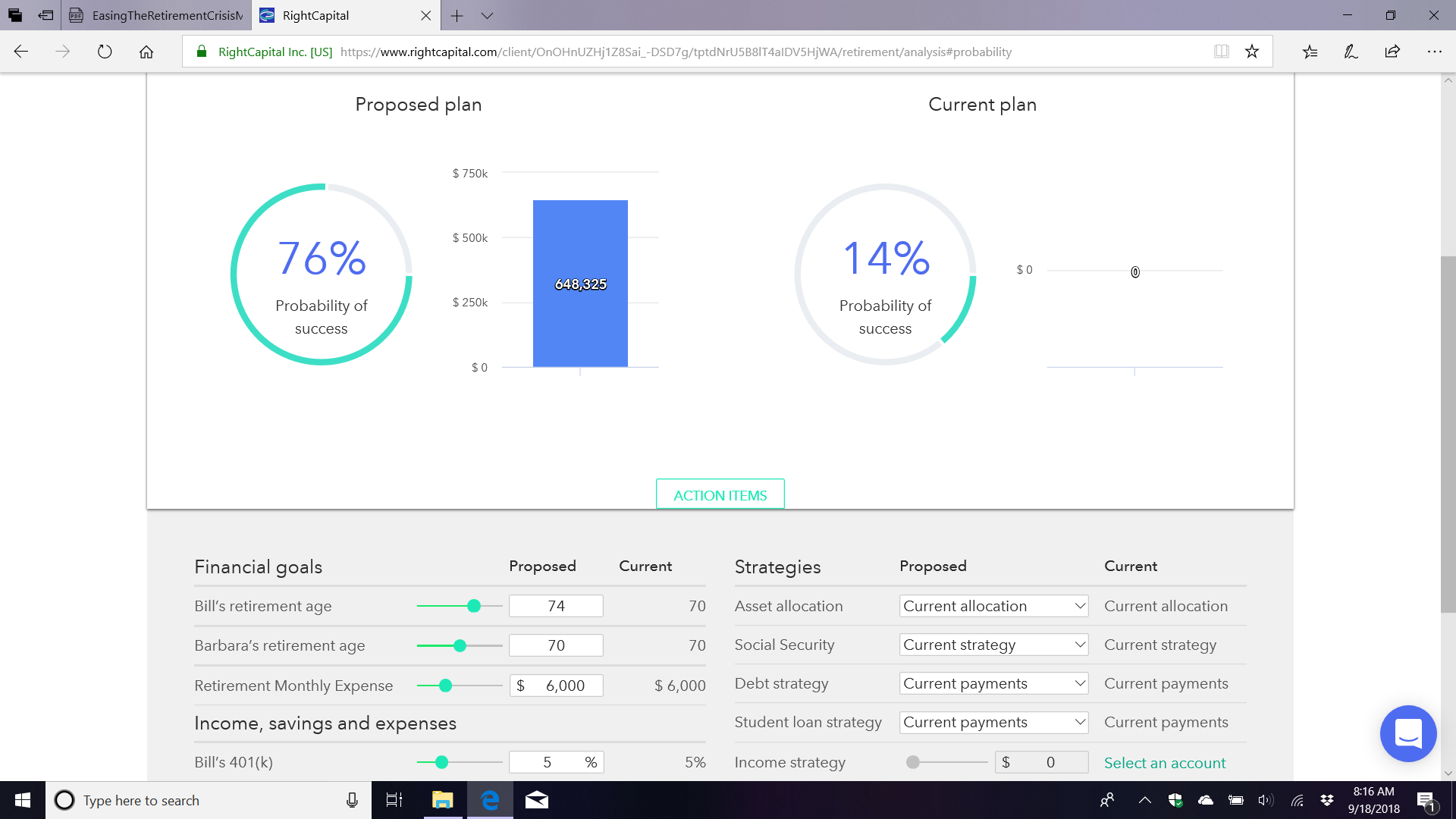Click the Retirement Monthly Expense input field

(x=564, y=686)
